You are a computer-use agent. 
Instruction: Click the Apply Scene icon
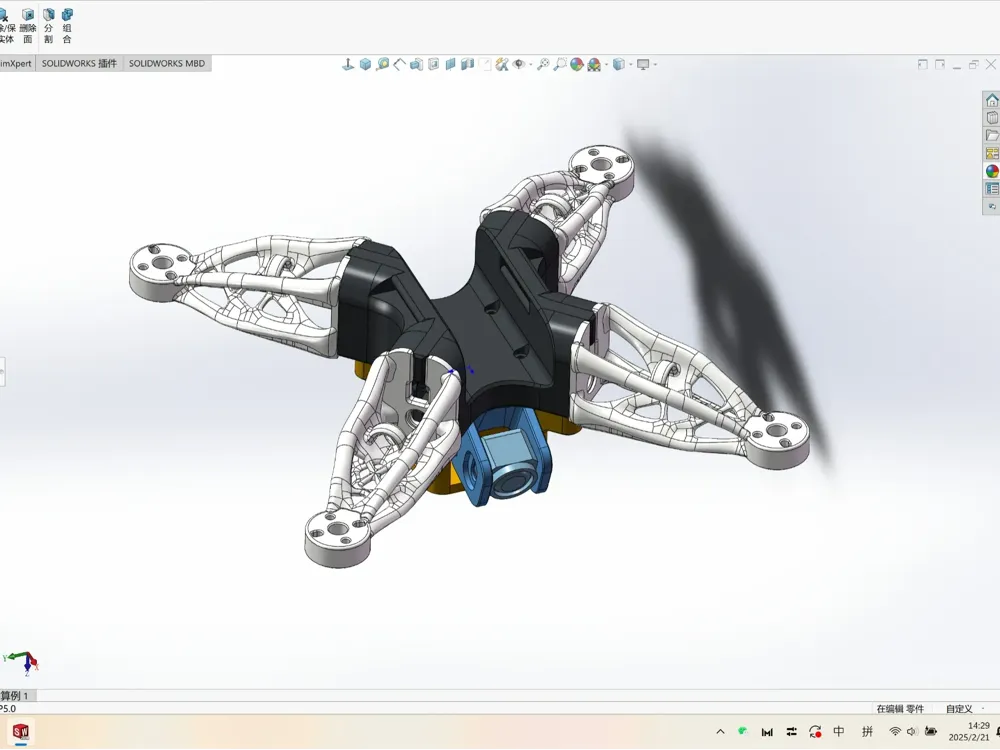coord(594,64)
